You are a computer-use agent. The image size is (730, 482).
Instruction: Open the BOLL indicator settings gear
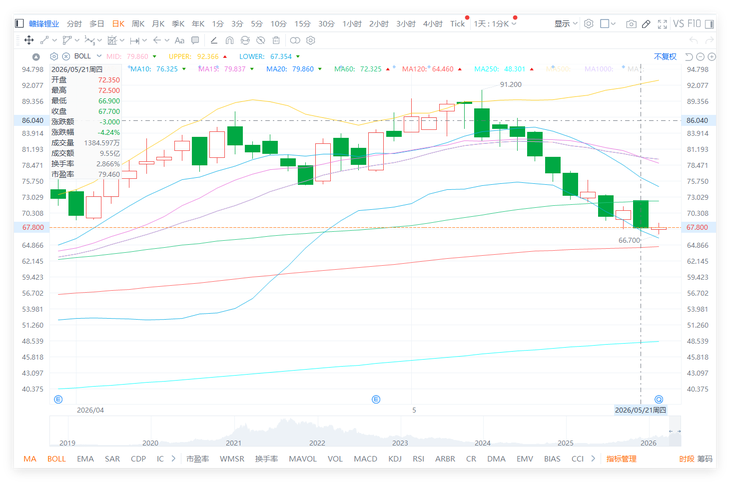[x=54, y=56]
